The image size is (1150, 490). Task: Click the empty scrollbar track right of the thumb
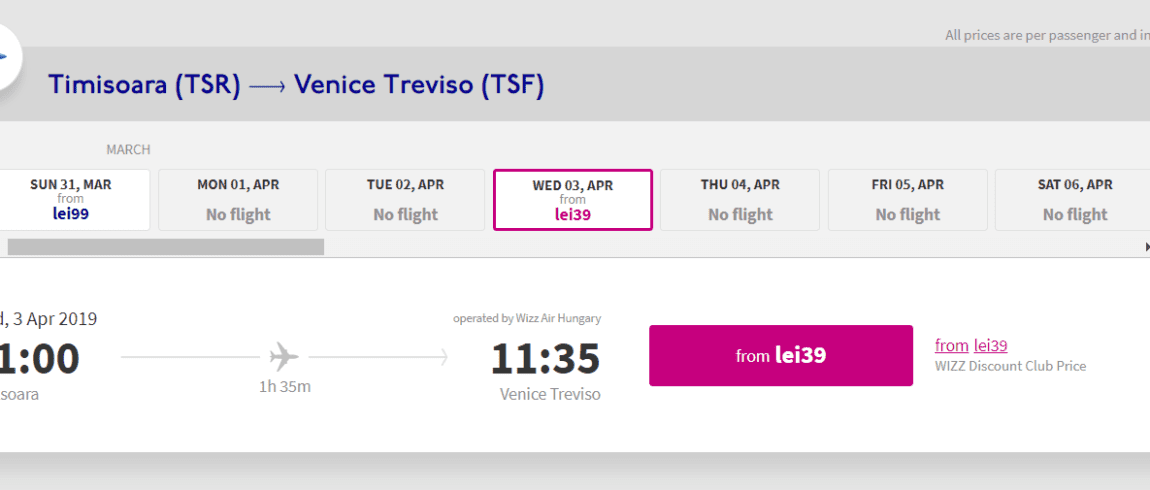click(x=733, y=247)
